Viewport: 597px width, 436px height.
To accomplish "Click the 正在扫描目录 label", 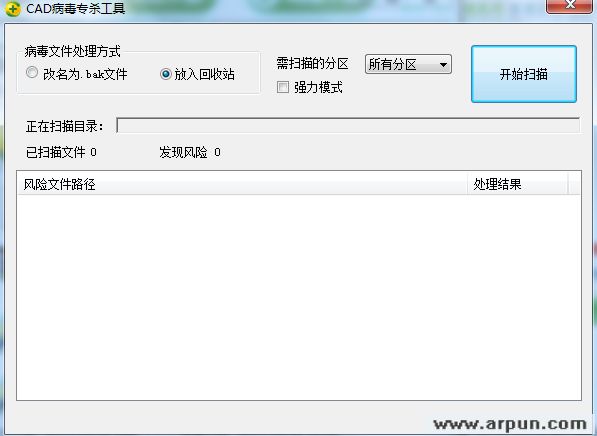I will [64, 126].
